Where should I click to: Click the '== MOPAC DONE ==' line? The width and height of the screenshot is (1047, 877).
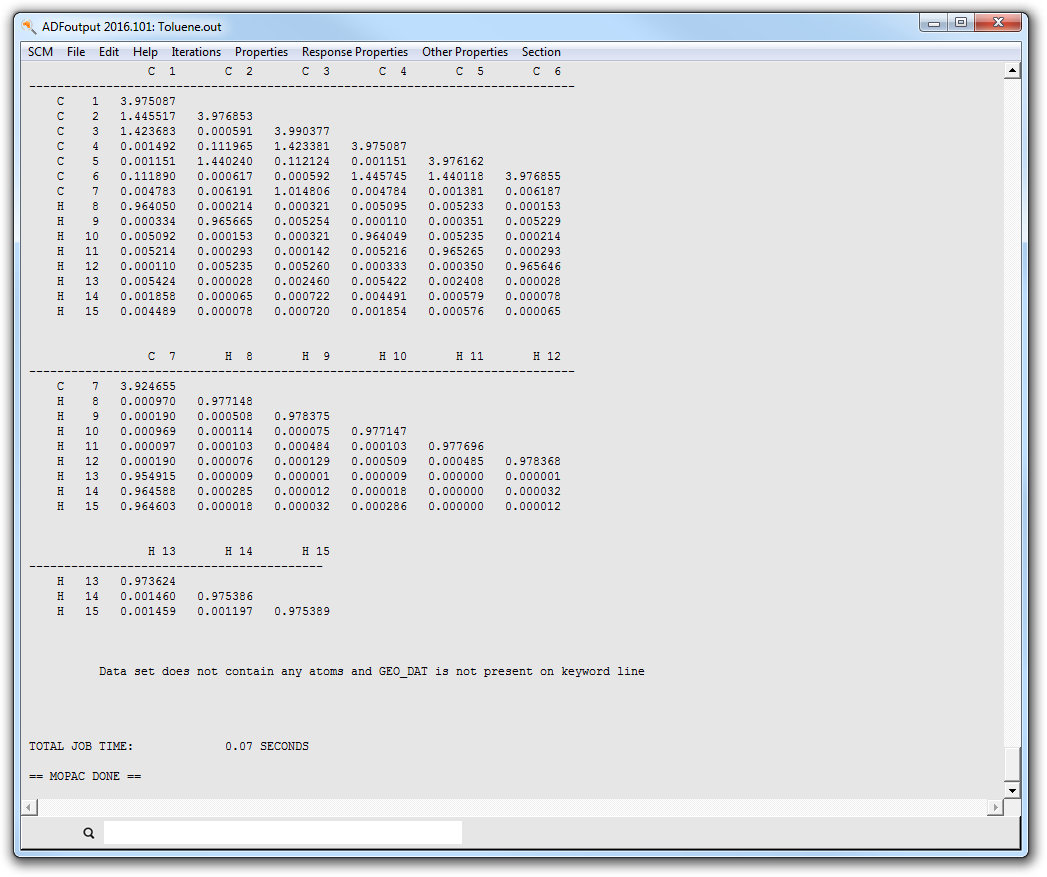coord(85,776)
